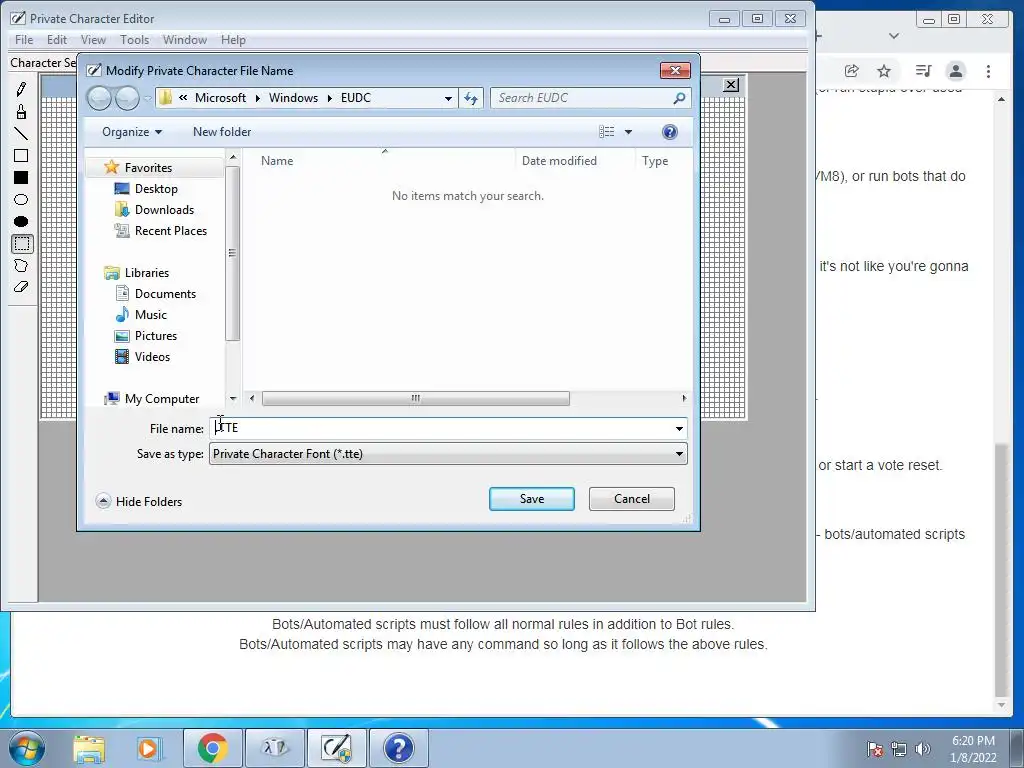Open the Windows Start orb
Image resolution: width=1024 pixels, height=768 pixels.
[27, 748]
